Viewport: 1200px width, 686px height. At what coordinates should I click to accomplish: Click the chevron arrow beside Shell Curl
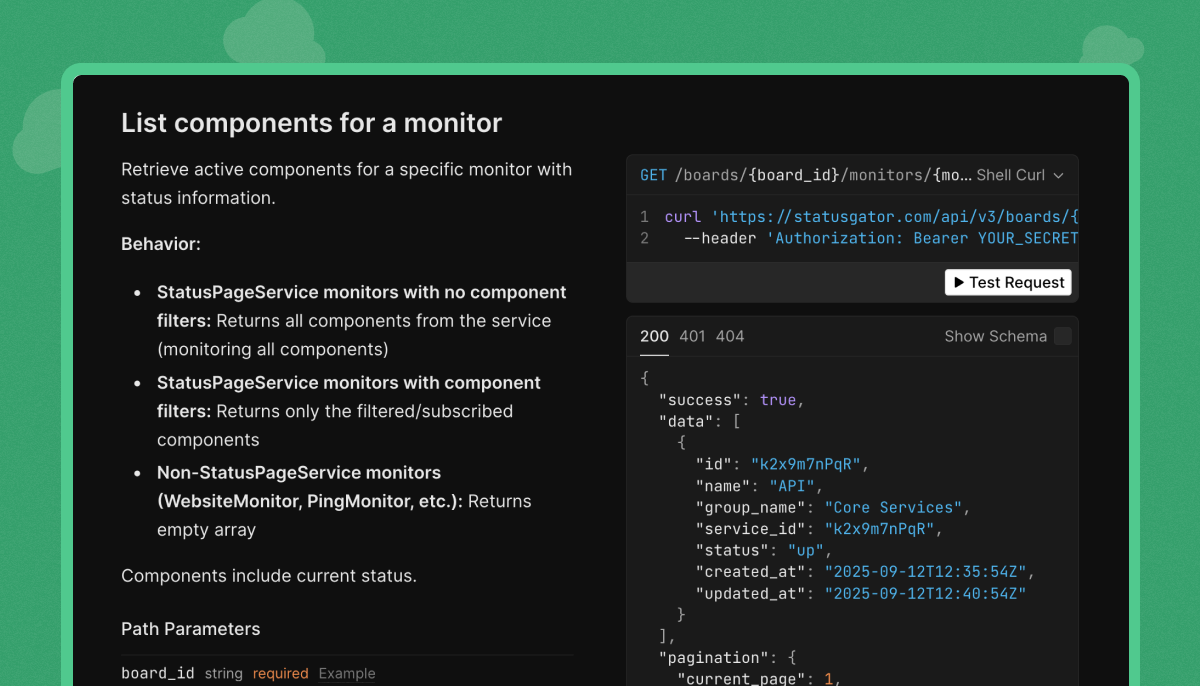pos(1059,175)
